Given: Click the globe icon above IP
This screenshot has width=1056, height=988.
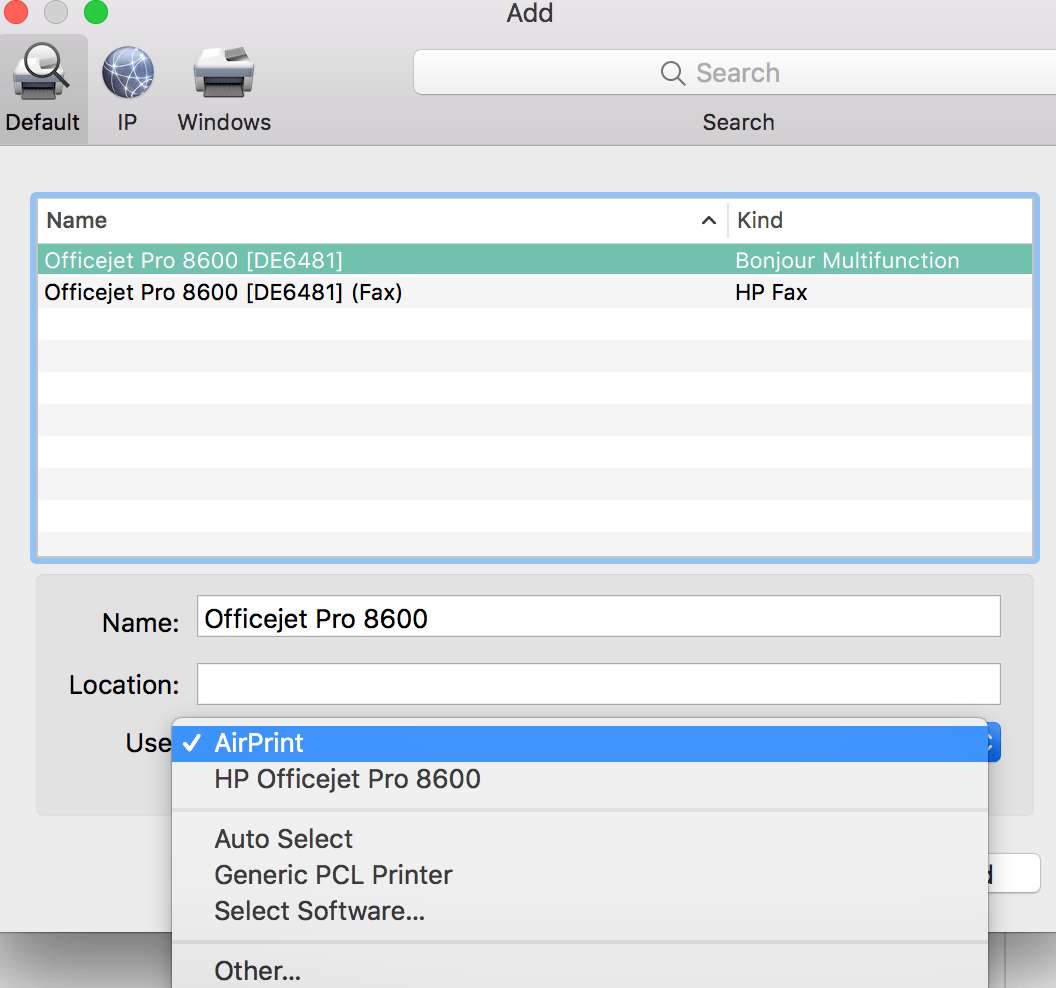Looking at the screenshot, I should click(x=126, y=71).
